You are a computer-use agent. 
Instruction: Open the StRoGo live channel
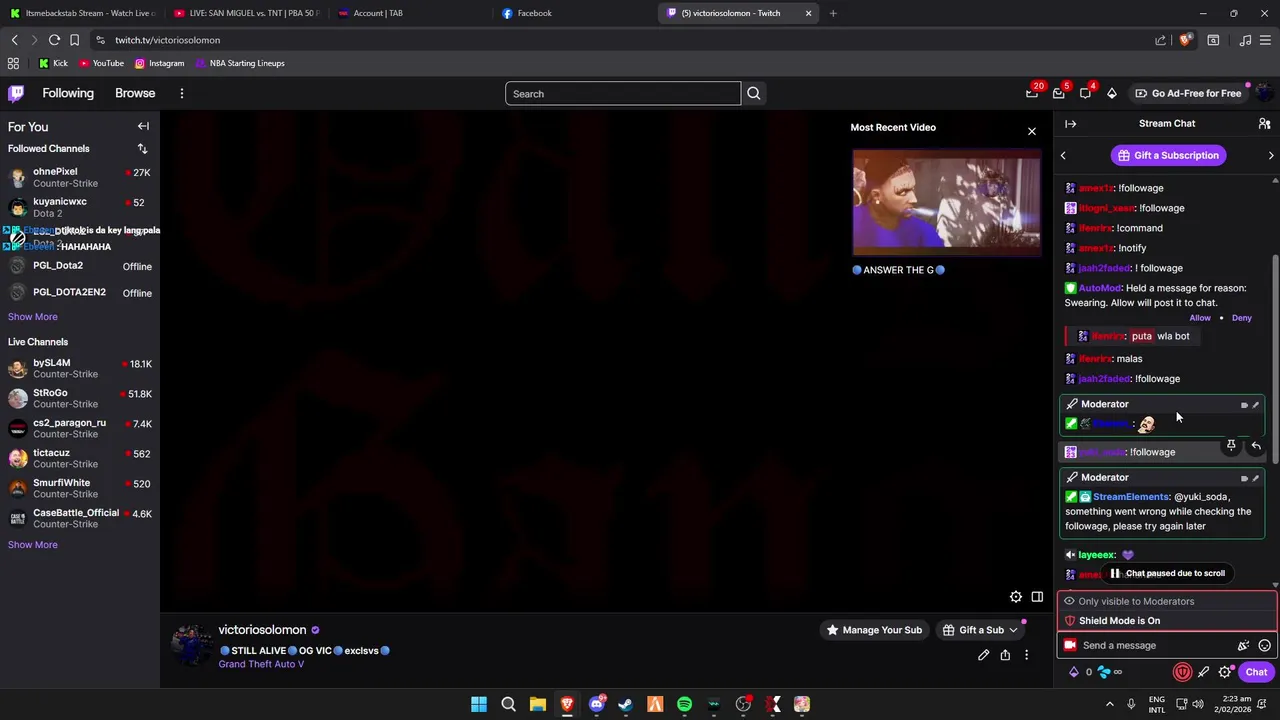pos(79,399)
